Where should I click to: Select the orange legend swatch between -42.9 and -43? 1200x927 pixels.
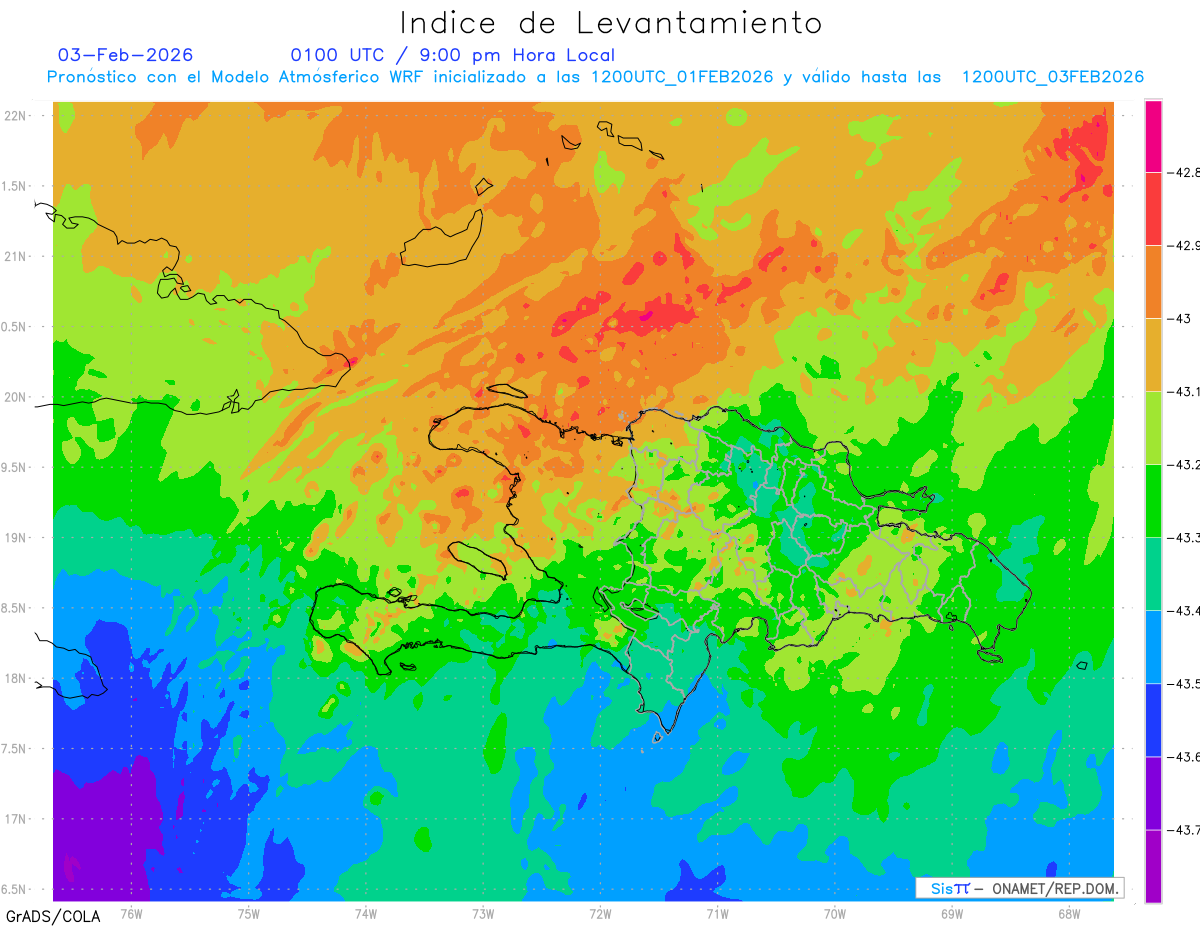coord(1153,281)
